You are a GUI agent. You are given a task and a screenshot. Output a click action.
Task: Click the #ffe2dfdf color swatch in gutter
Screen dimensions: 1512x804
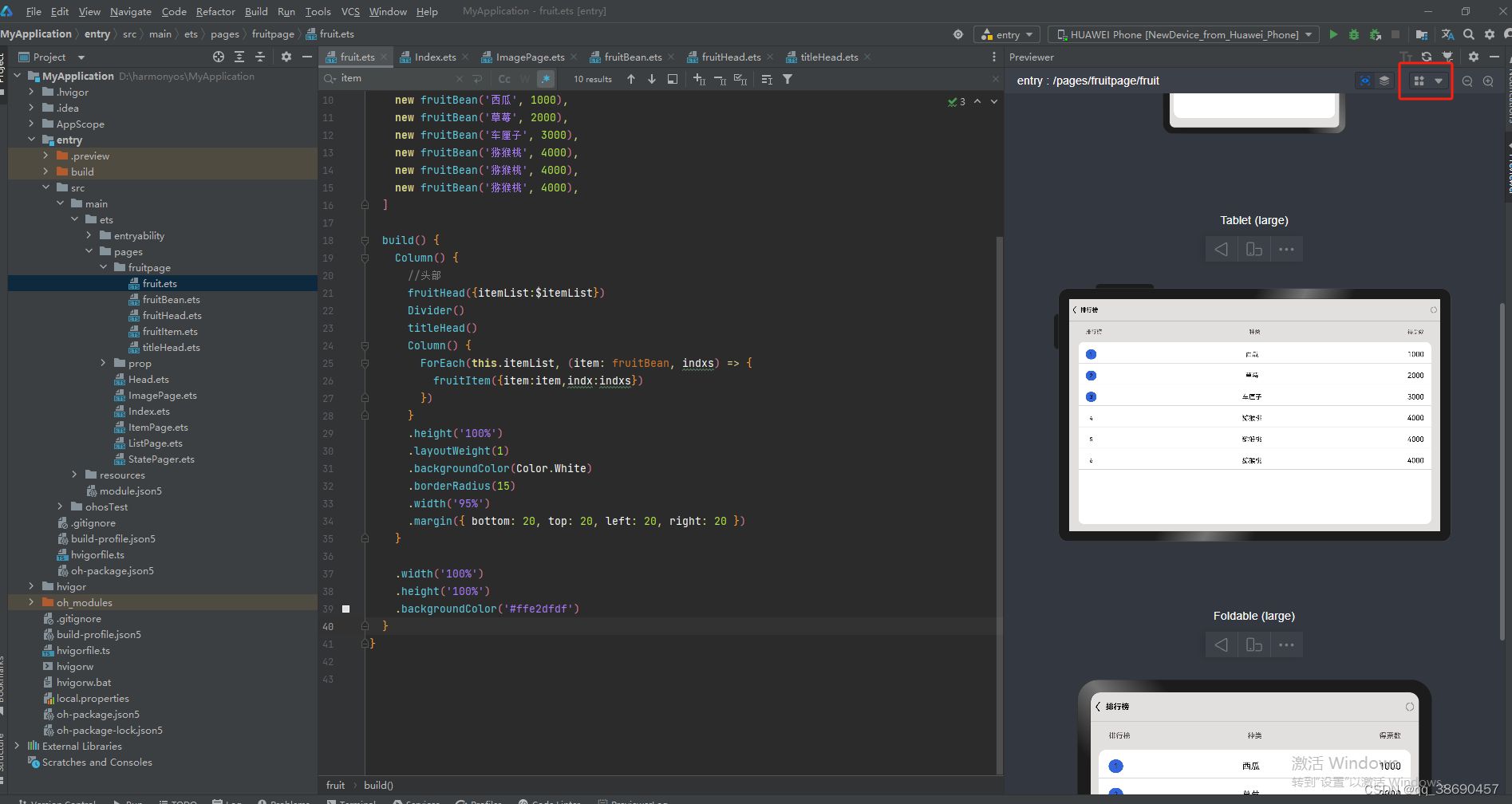click(x=346, y=609)
